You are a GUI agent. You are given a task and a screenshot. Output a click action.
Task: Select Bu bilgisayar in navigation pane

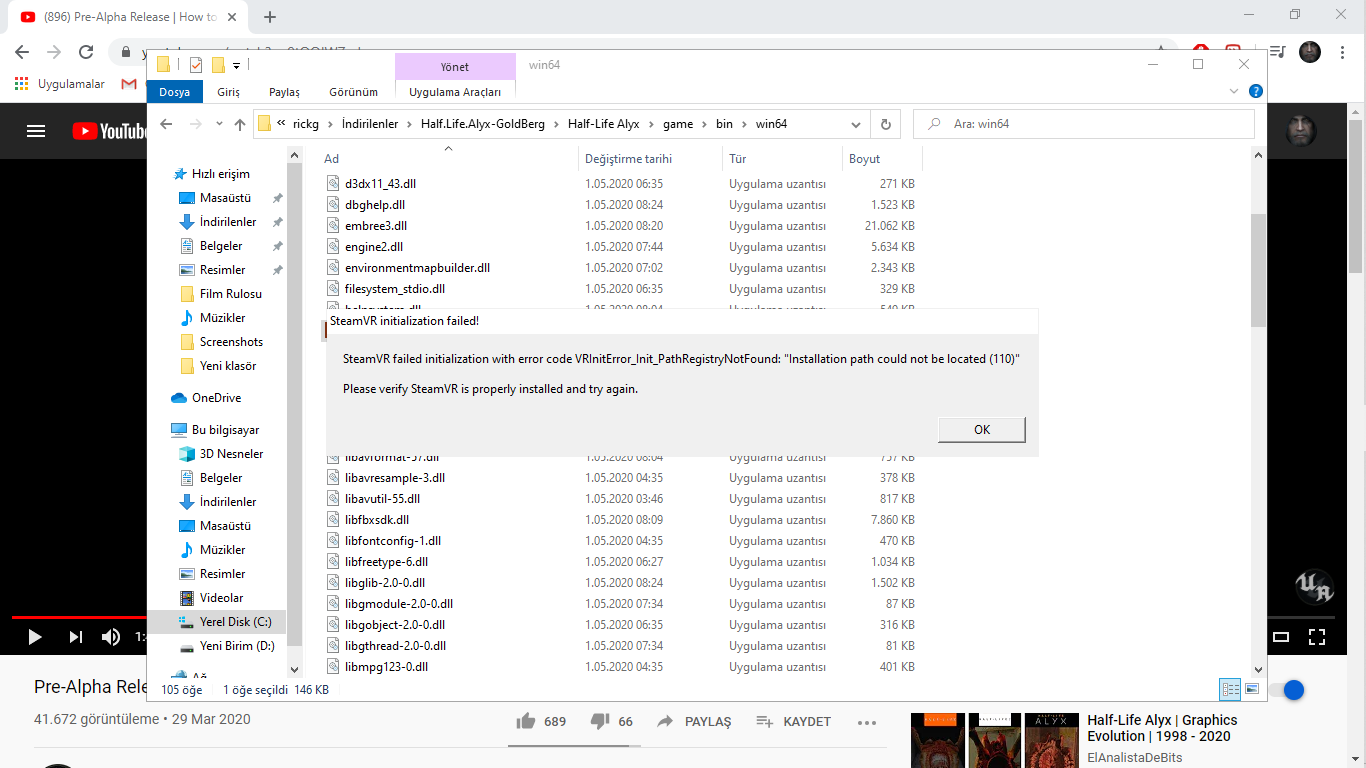click(x=225, y=430)
